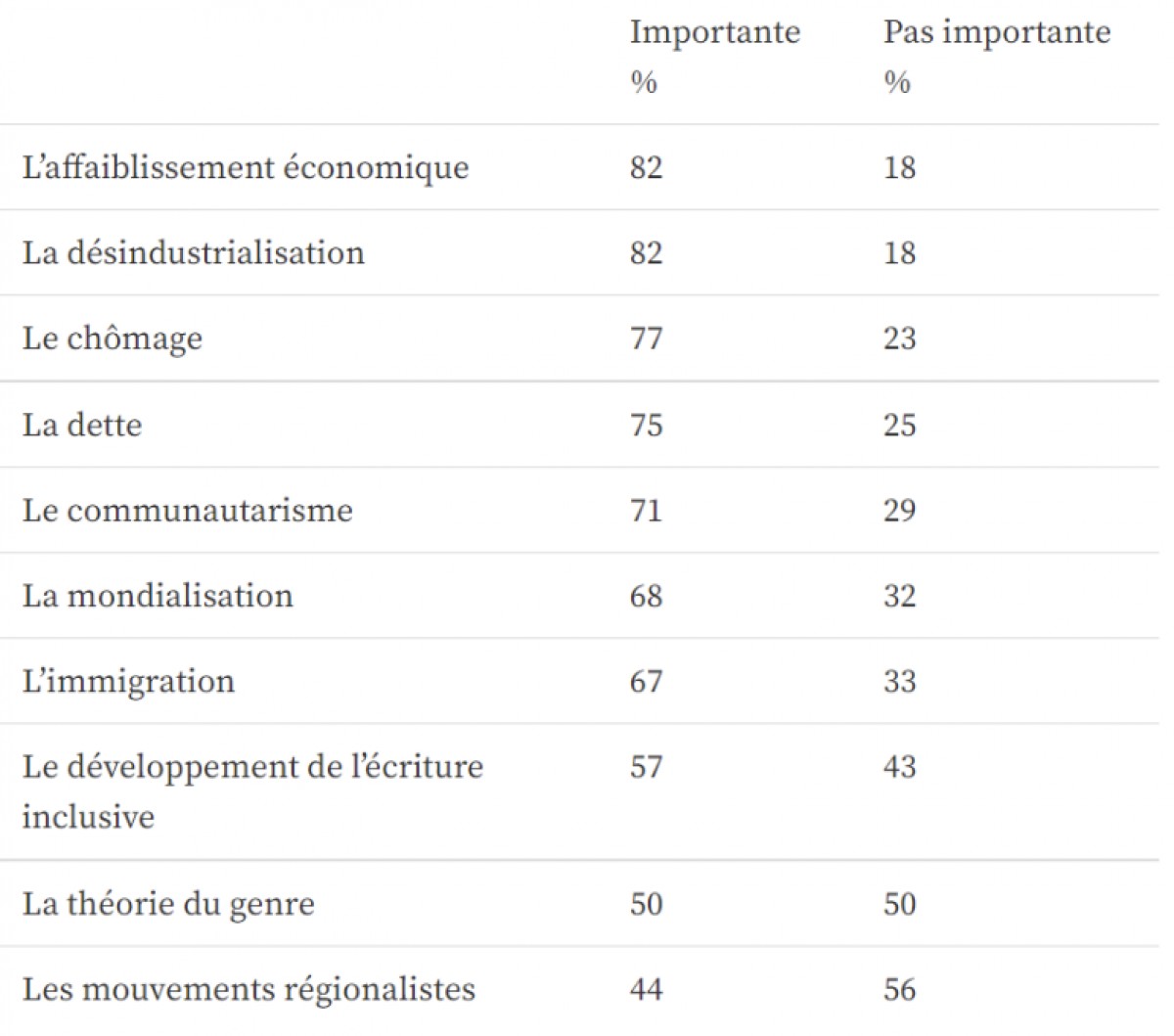
Task: Click the value 43 for écriture inclusive
Action: click(900, 767)
